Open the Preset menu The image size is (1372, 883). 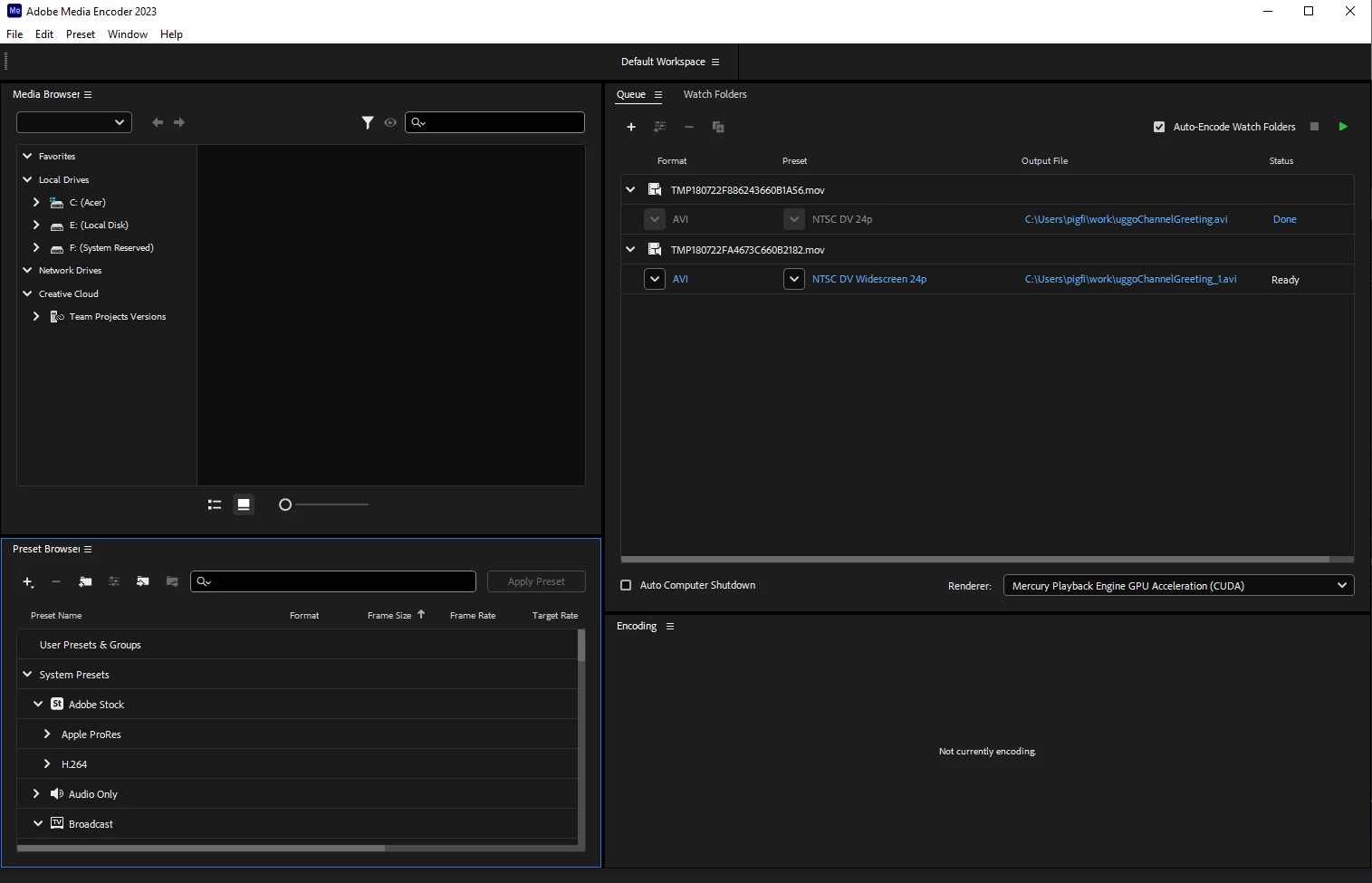click(x=81, y=34)
